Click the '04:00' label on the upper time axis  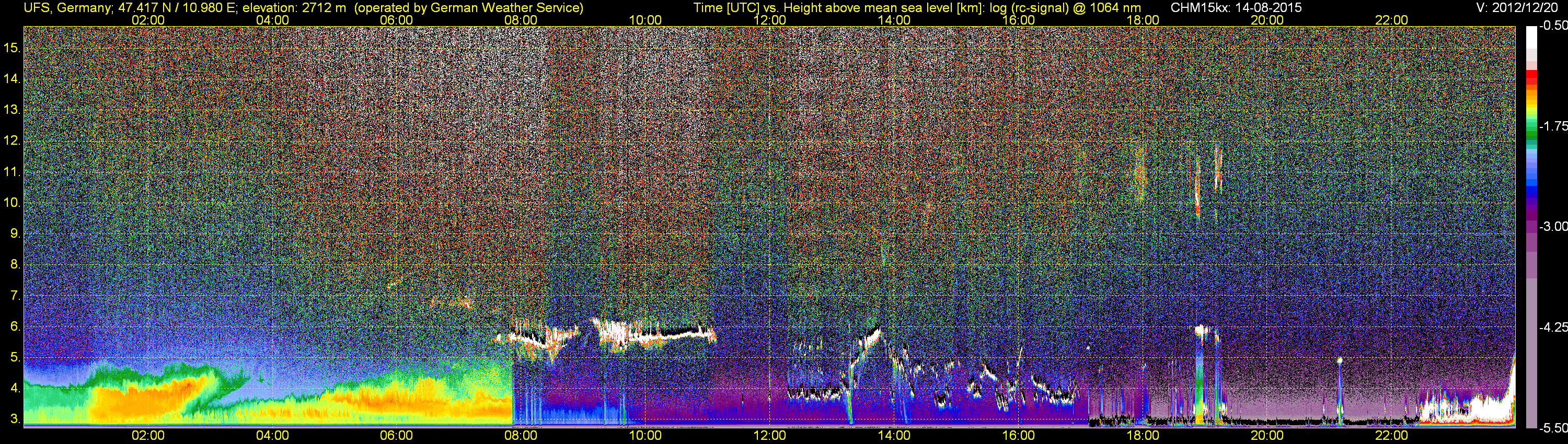coord(272,20)
